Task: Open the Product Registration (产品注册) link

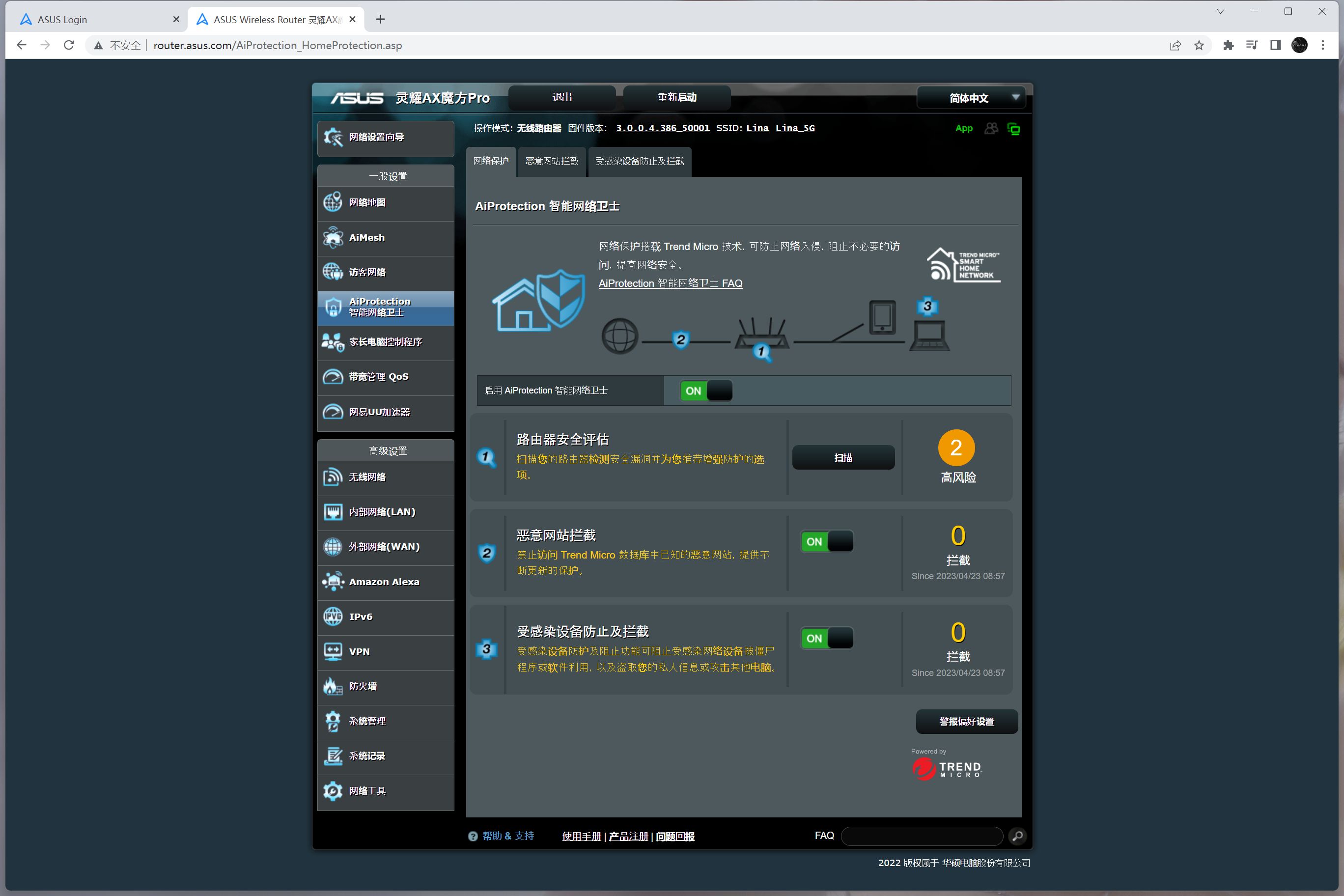Action: [628, 836]
